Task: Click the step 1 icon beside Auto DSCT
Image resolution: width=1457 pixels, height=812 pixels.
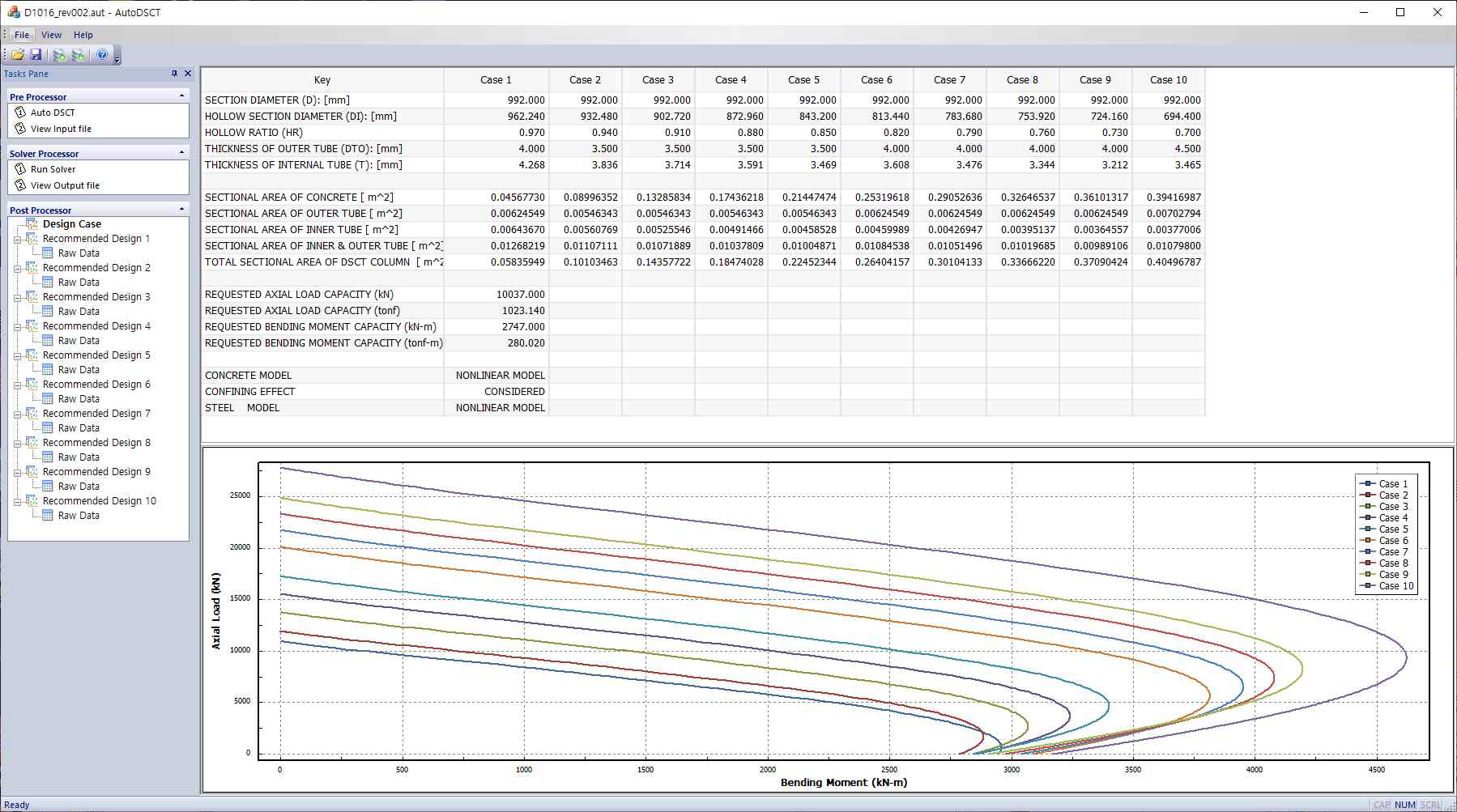Action: tap(20, 113)
